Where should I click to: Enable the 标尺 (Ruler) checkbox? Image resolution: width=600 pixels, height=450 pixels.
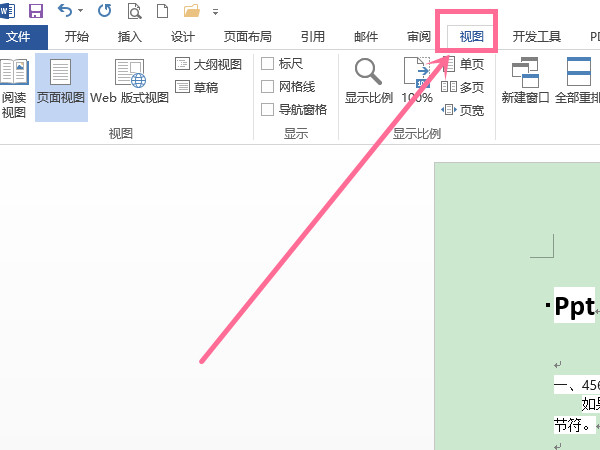(267, 64)
